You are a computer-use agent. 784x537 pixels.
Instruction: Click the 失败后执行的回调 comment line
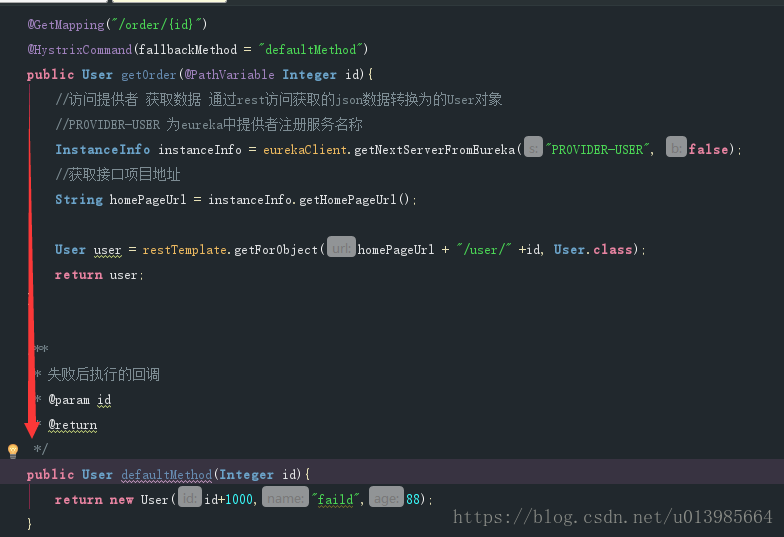click(x=104, y=374)
